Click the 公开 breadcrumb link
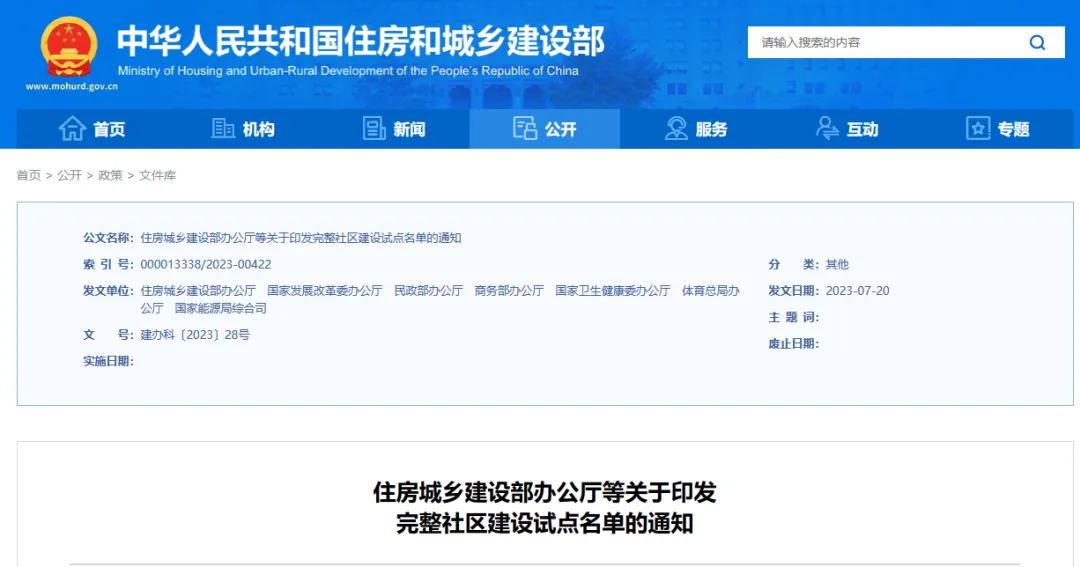This screenshot has width=1080, height=567. pyautogui.click(x=70, y=176)
